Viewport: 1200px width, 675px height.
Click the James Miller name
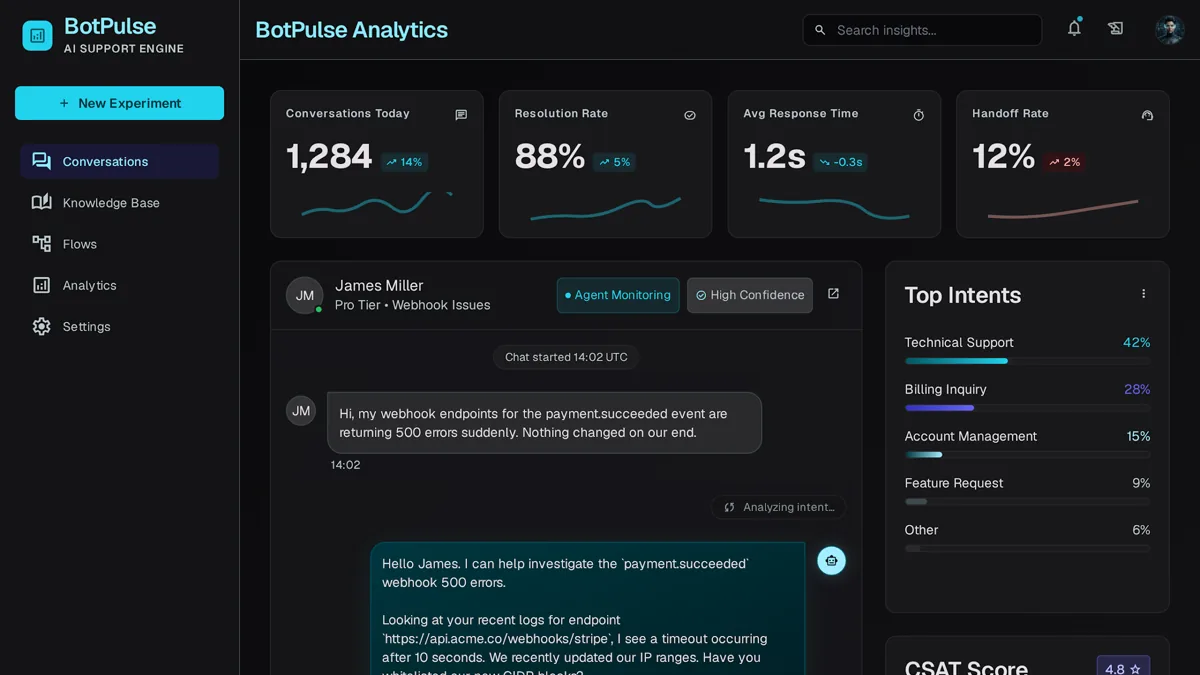379,286
